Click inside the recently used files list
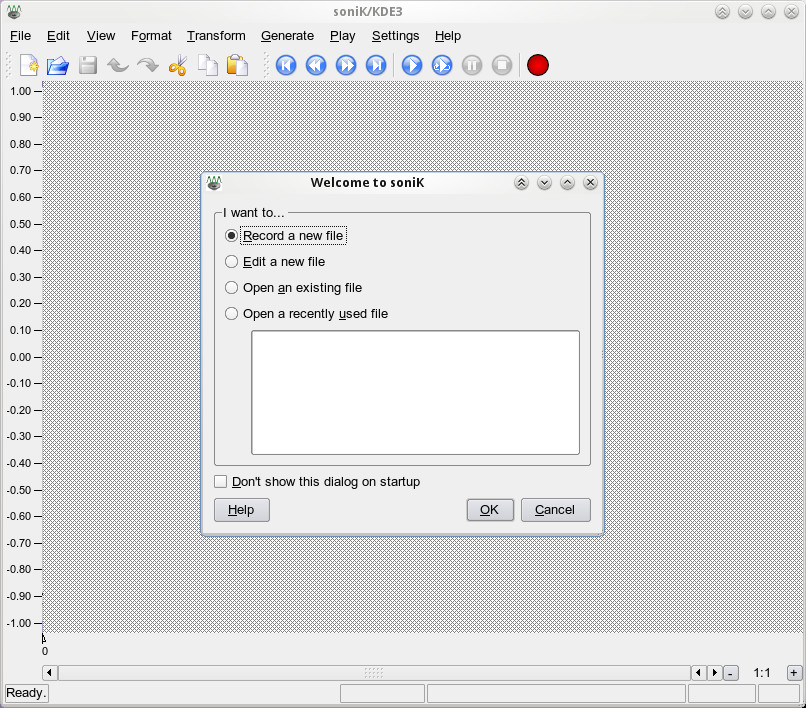 pyautogui.click(x=415, y=393)
